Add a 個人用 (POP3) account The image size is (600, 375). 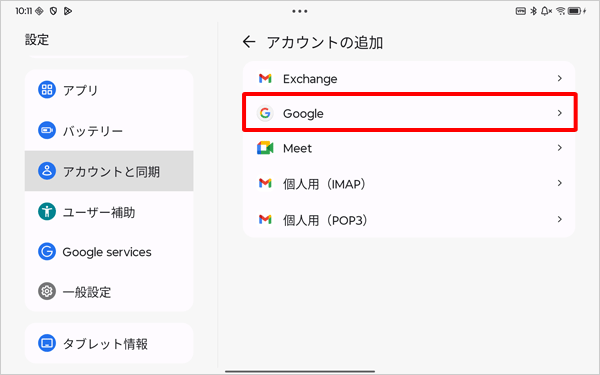pos(409,219)
